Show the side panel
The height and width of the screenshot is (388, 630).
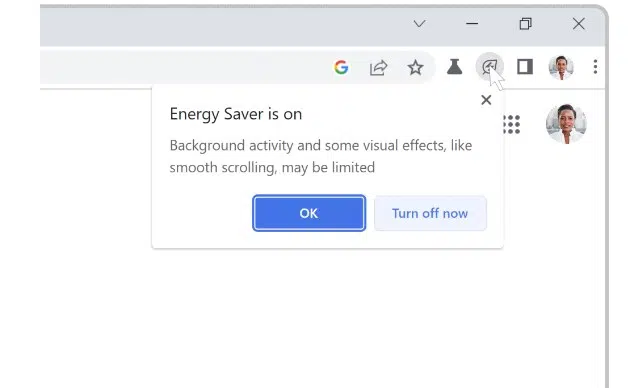(x=525, y=67)
